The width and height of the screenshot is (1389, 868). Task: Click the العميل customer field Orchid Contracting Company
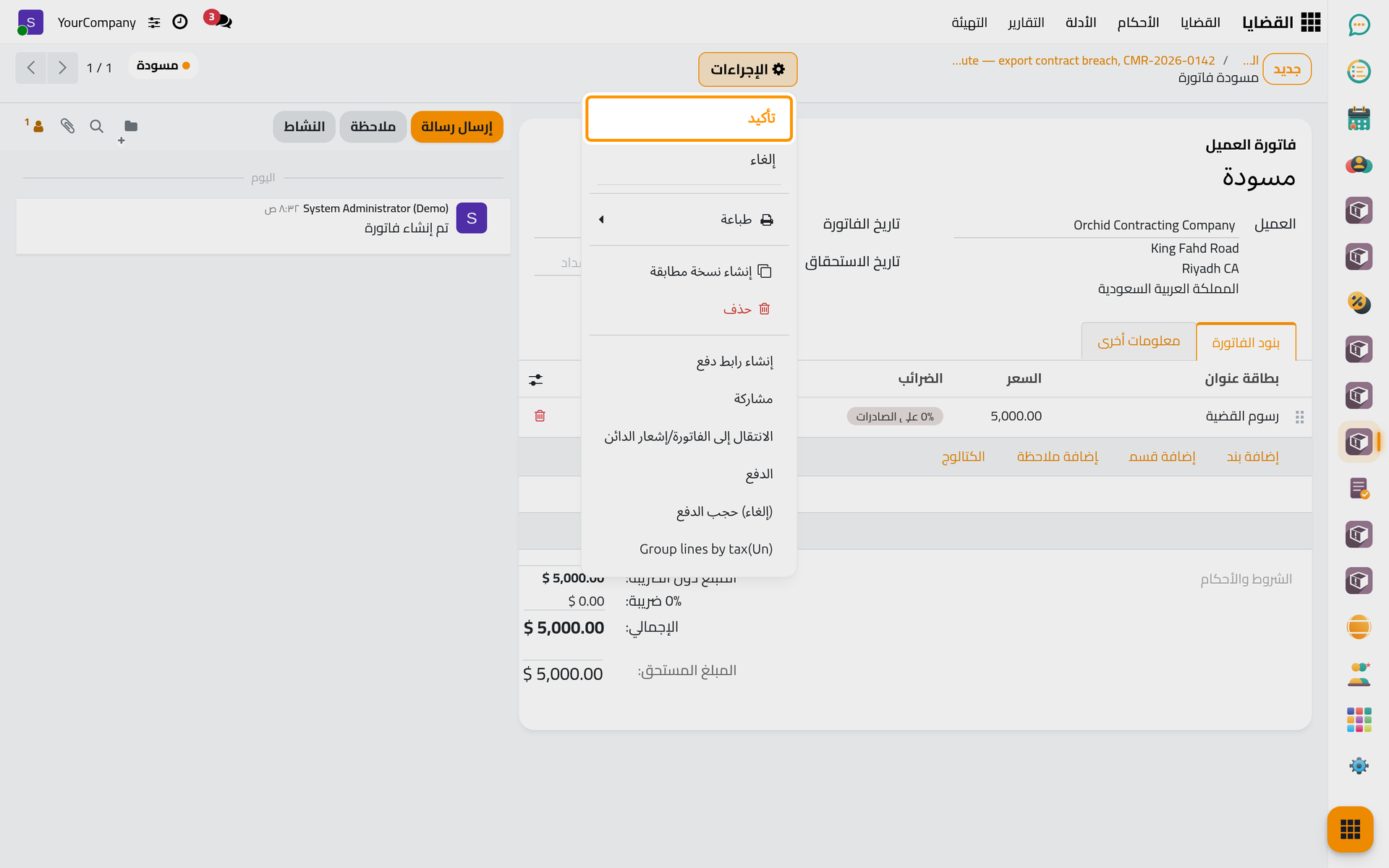pos(1096,225)
